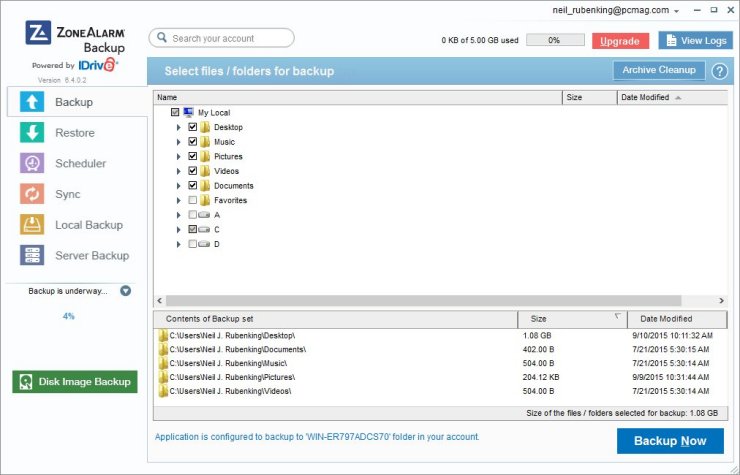Image resolution: width=740 pixels, height=475 pixels.
Task: Expand drive D tree node
Action: 178,245
